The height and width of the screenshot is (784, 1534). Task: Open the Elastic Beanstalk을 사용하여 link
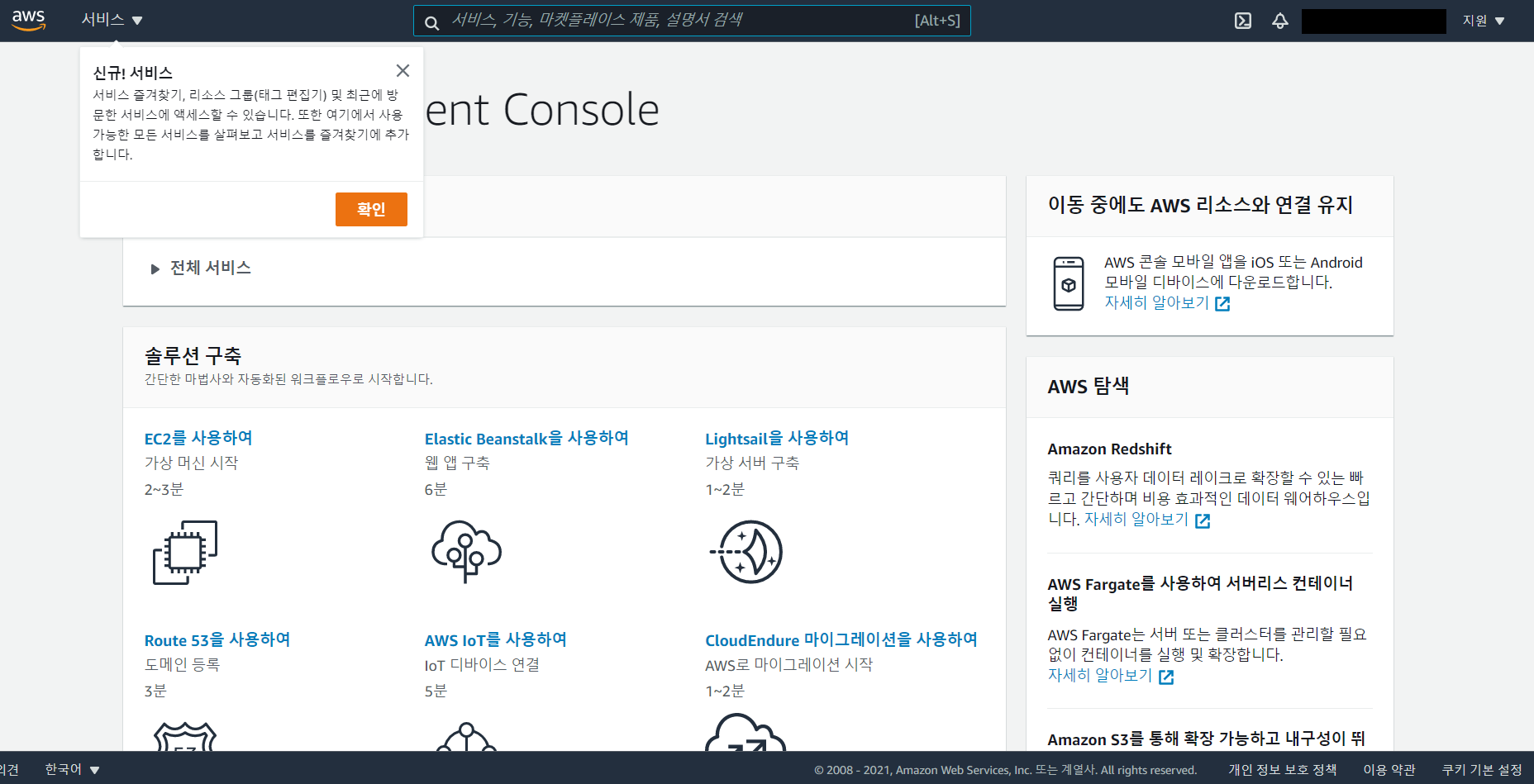tap(526, 438)
